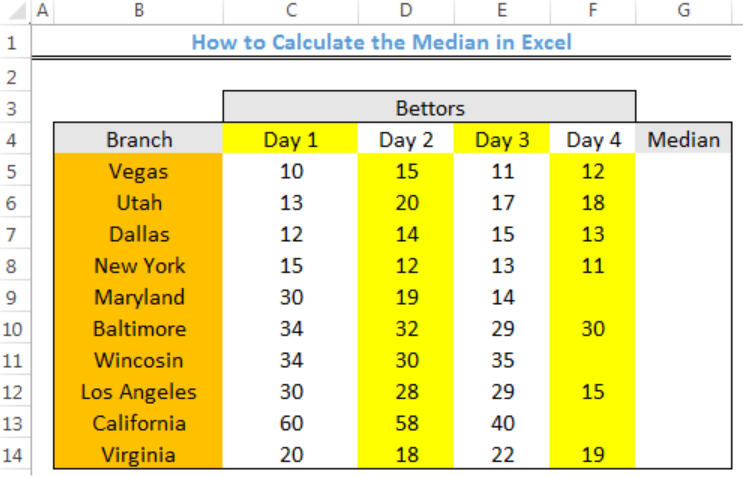743x477 pixels.
Task: Click the Median header cell
Action: point(683,139)
